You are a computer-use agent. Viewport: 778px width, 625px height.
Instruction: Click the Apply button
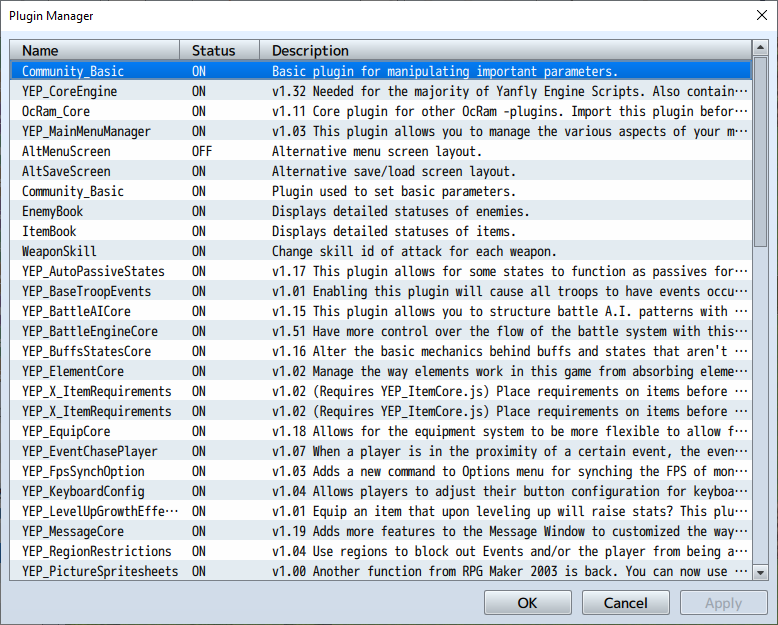coord(723,603)
